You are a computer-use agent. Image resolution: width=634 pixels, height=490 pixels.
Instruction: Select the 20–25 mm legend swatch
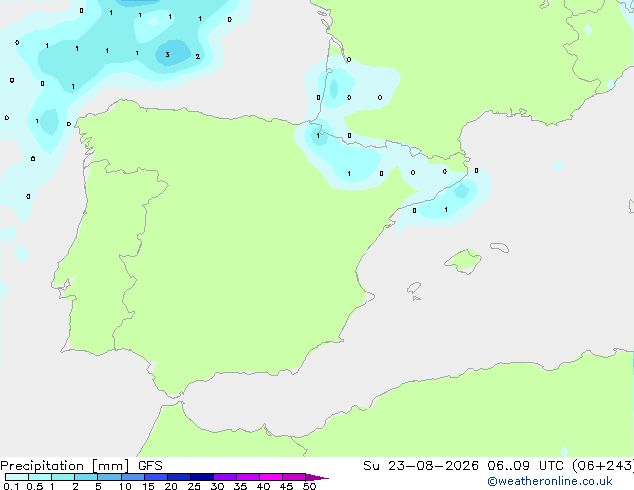click(178, 477)
